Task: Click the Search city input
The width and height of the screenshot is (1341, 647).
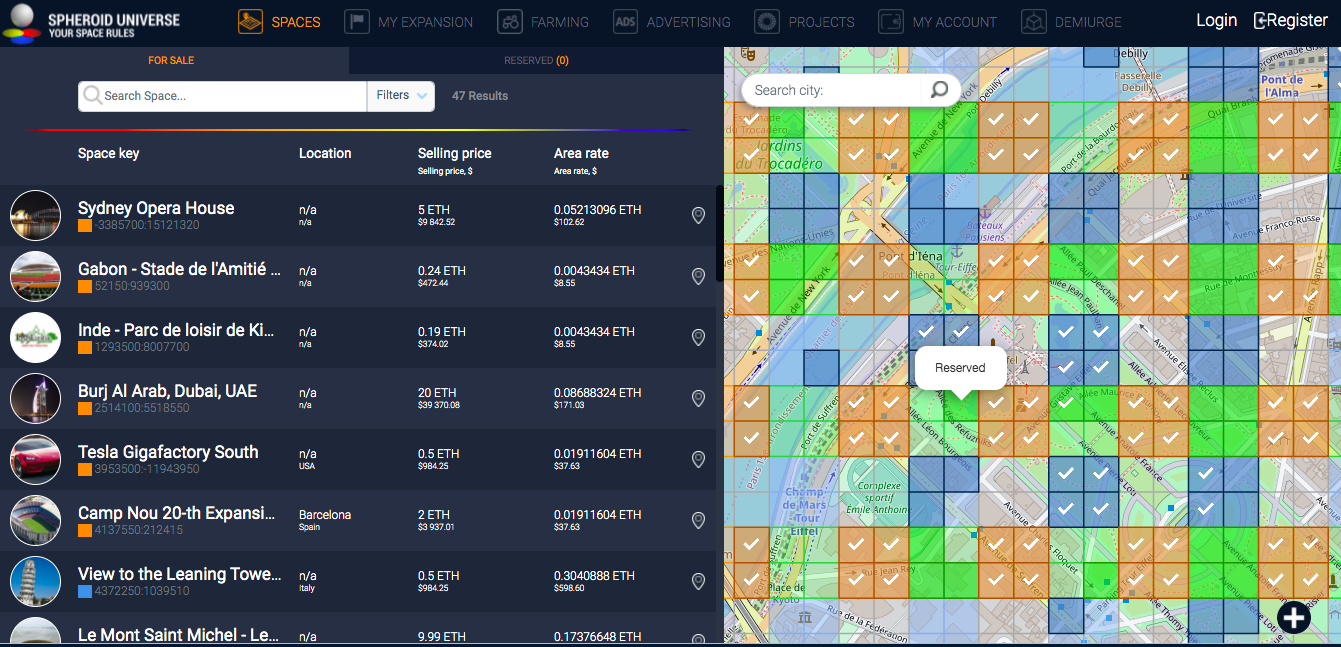Action: point(834,90)
